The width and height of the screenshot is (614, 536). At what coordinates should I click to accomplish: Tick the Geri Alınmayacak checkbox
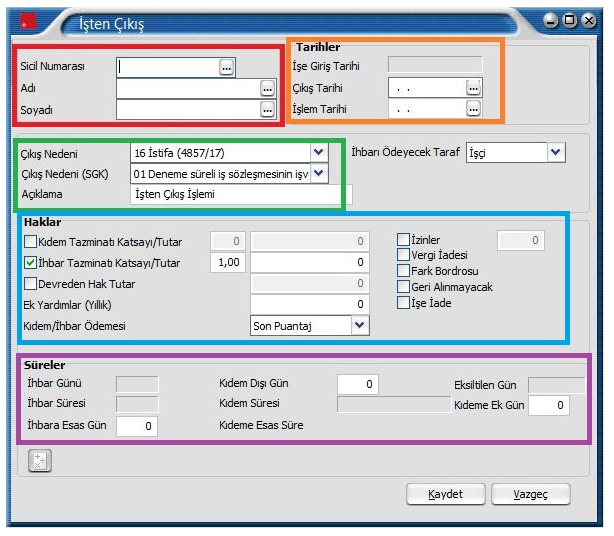(403, 287)
